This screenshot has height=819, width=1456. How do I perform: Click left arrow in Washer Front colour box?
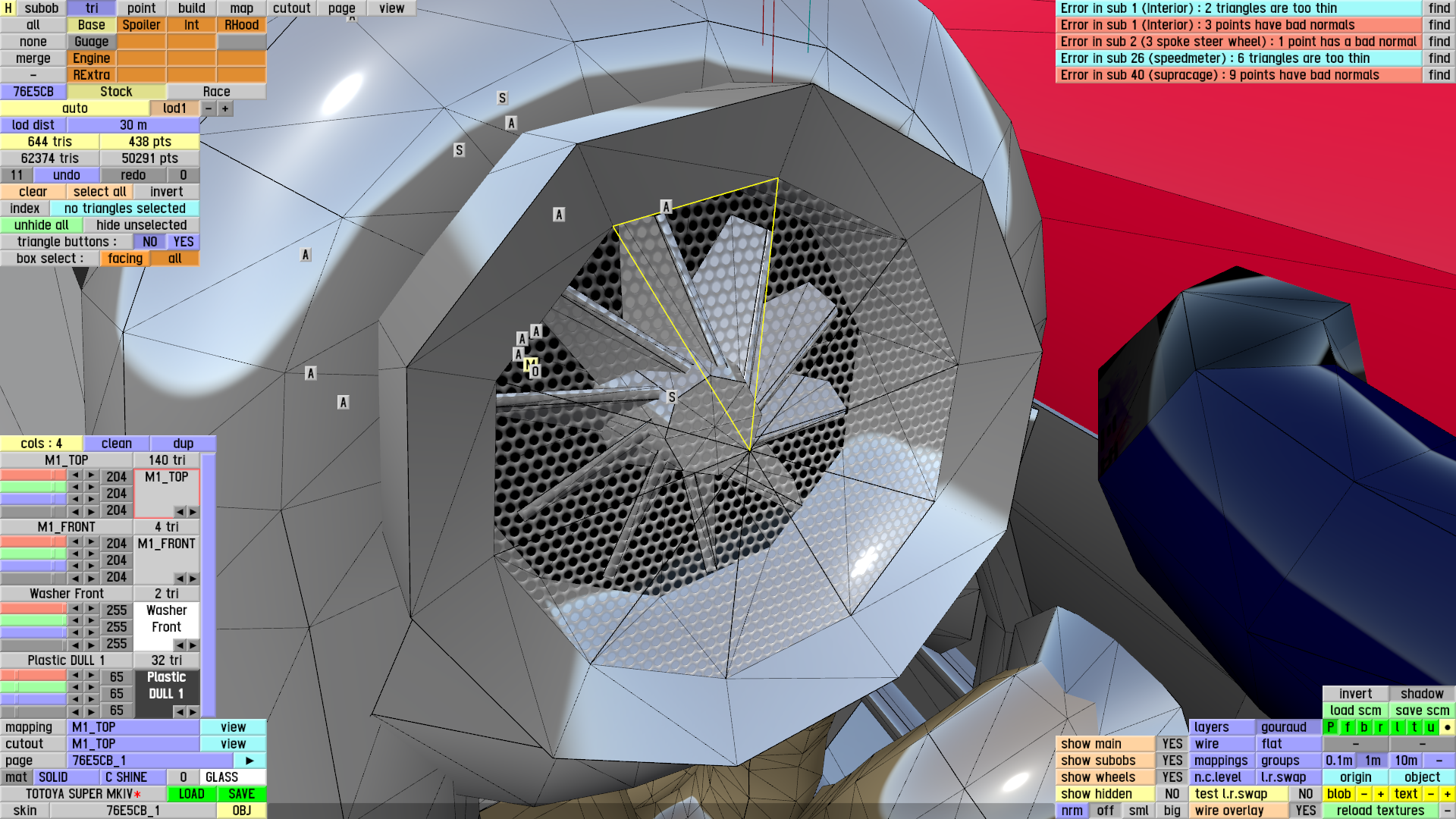click(x=180, y=645)
